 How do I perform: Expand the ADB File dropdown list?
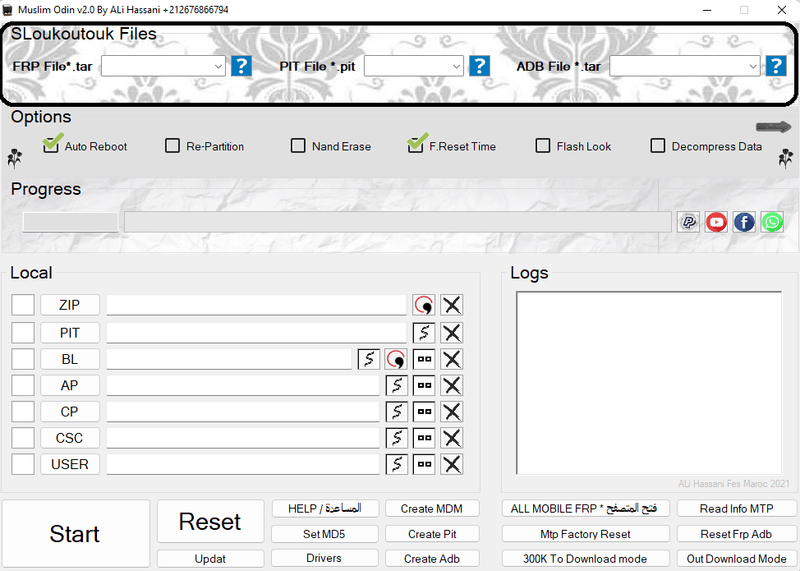[752, 66]
